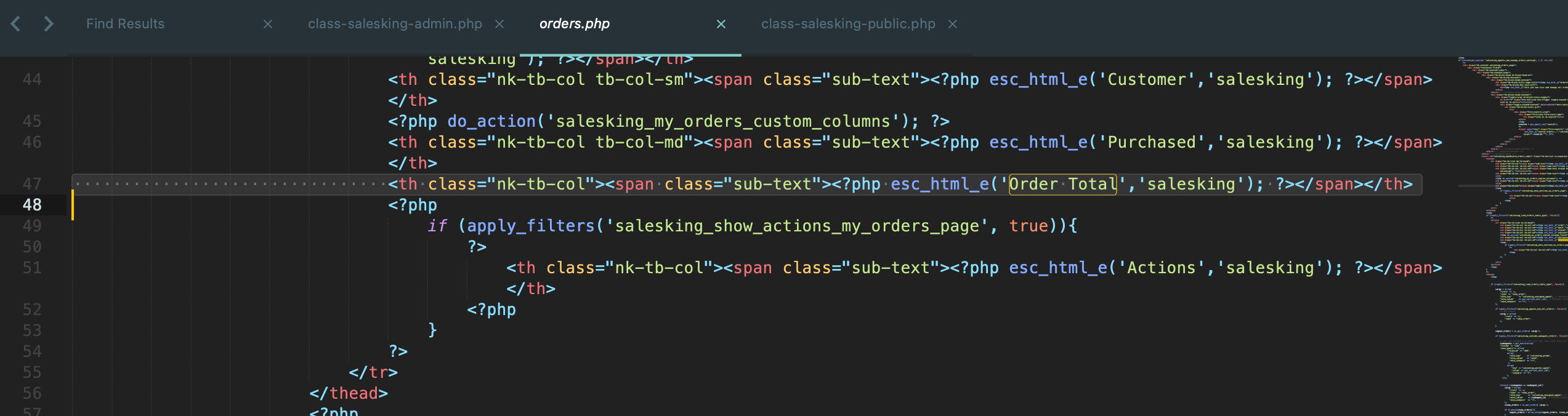Click the <?php tag on line 48

pos(413,205)
